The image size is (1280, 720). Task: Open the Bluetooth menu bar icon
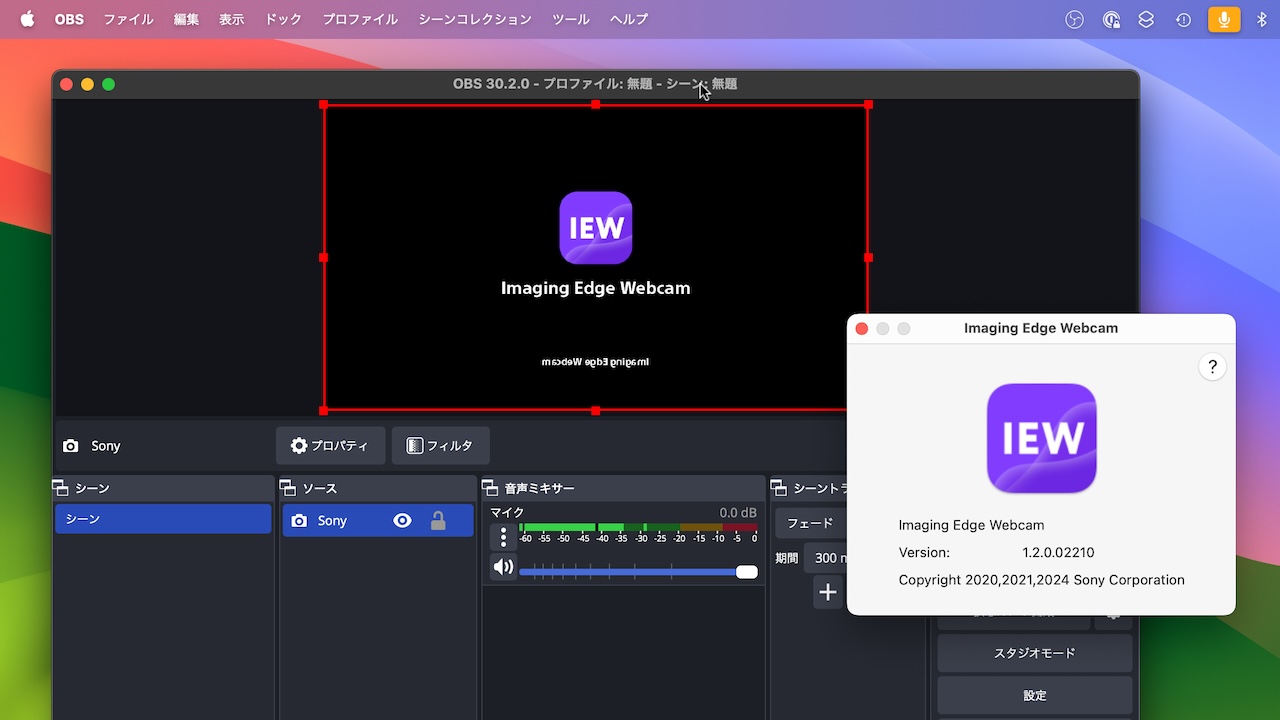click(1262, 19)
